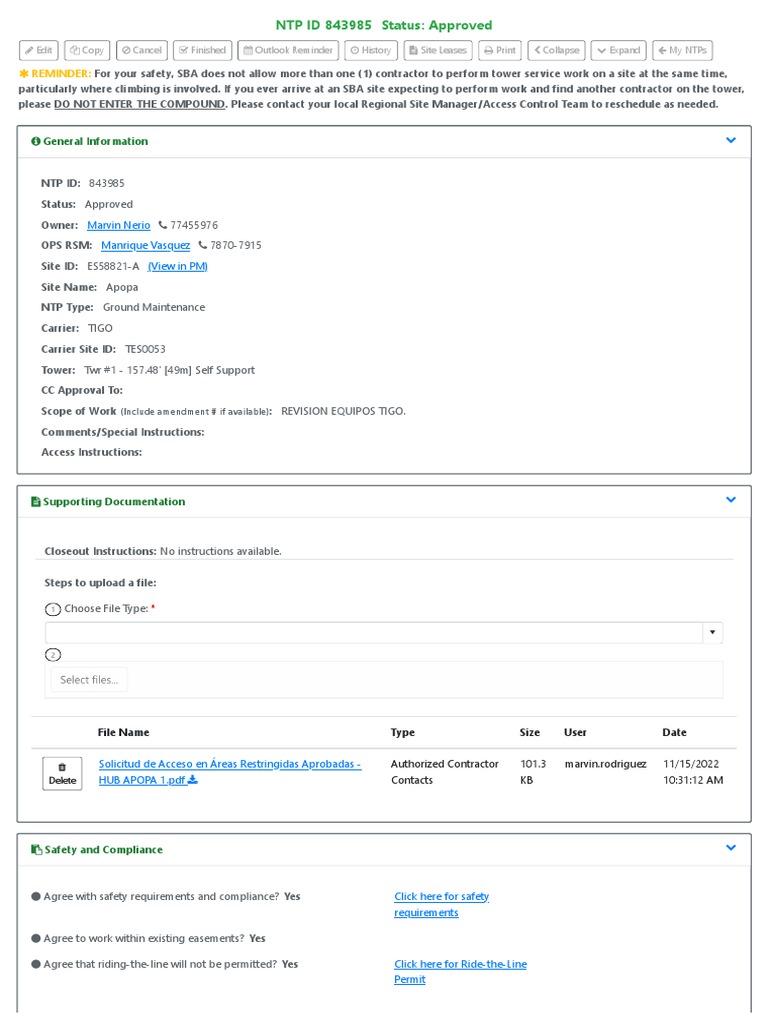768x1024 pixels.
Task: Click the Edit toolbar button
Action: pyautogui.click(x=40, y=50)
